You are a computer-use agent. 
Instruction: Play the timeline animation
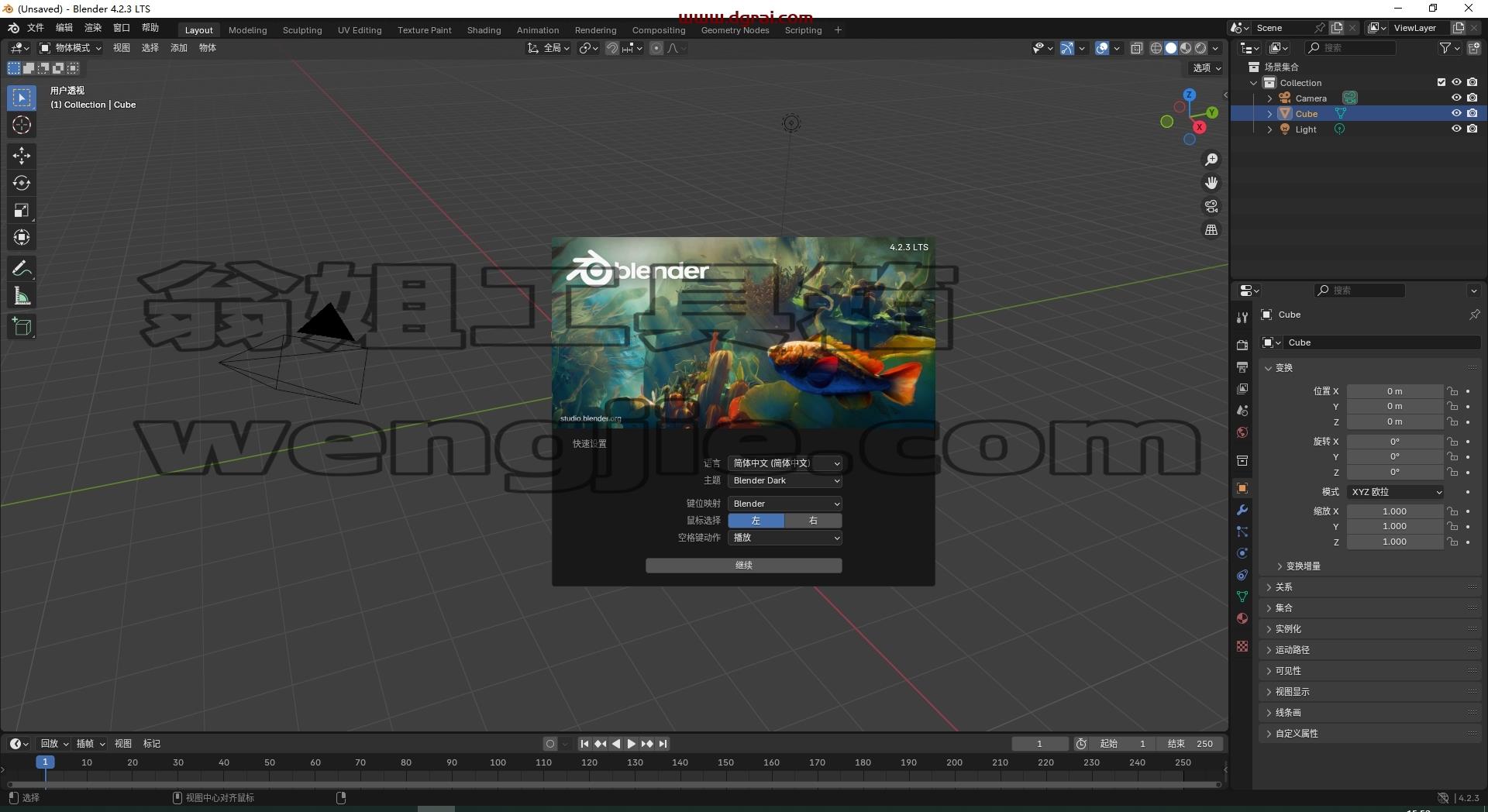click(632, 744)
